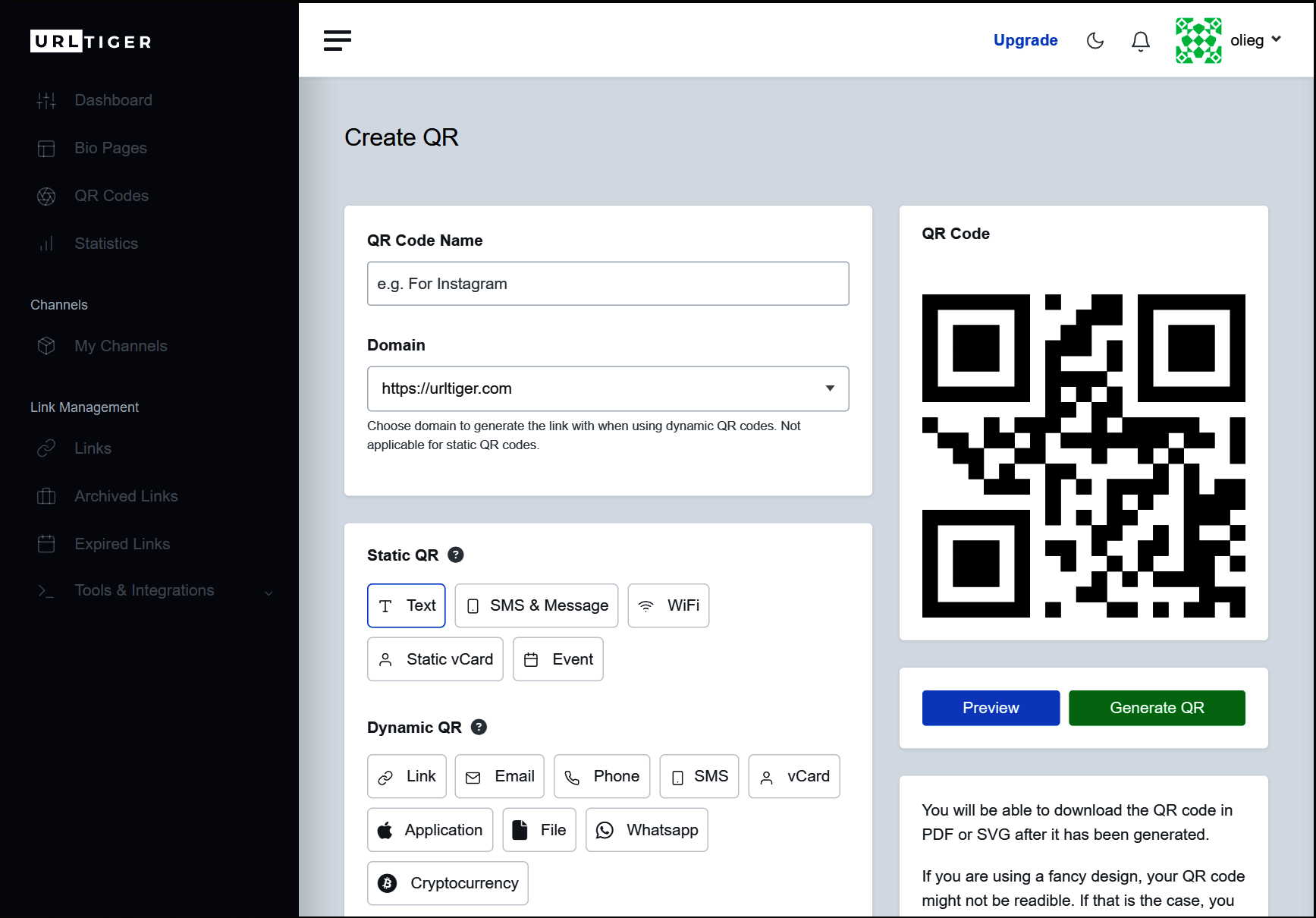Select the Event QR type
1316x918 pixels.
(558, 659)
